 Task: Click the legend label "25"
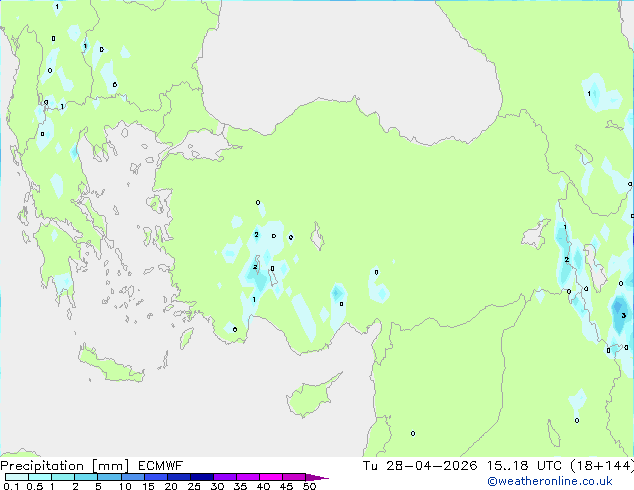[194, 486]
